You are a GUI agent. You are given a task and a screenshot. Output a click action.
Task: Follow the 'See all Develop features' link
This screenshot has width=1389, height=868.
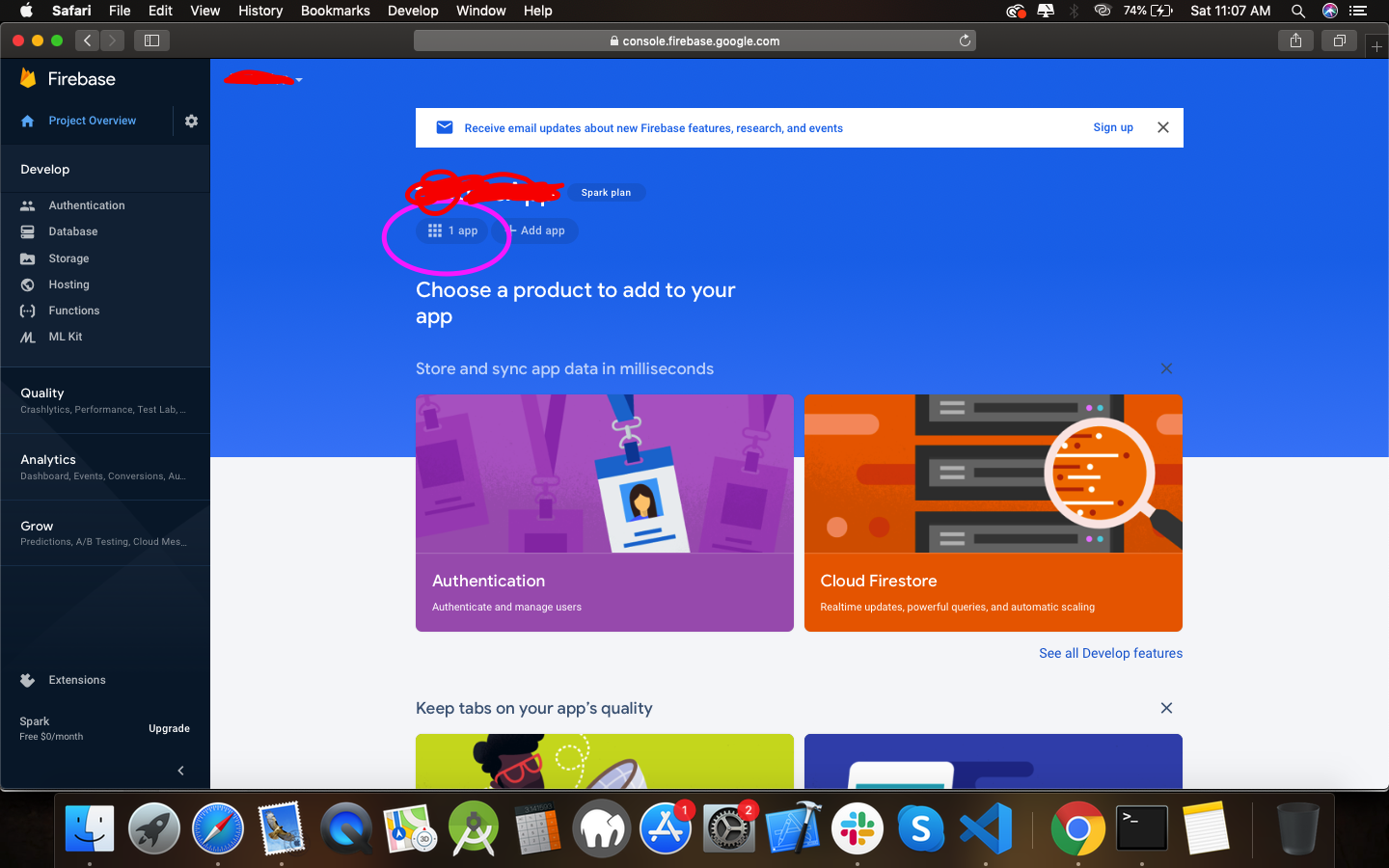pos(1110,653)
